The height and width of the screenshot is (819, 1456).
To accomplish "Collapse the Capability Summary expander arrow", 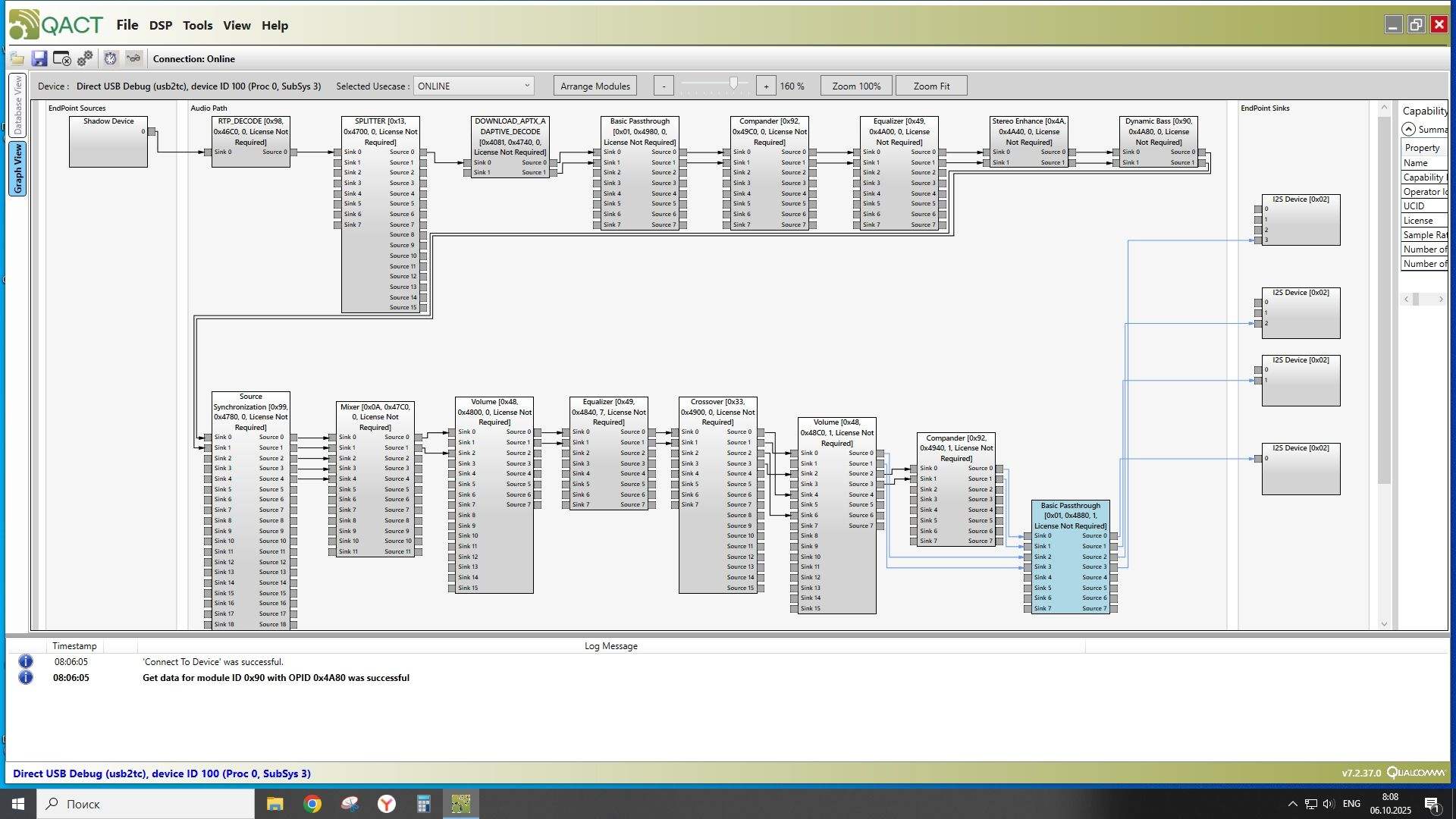I will [x=1408, y=129].
